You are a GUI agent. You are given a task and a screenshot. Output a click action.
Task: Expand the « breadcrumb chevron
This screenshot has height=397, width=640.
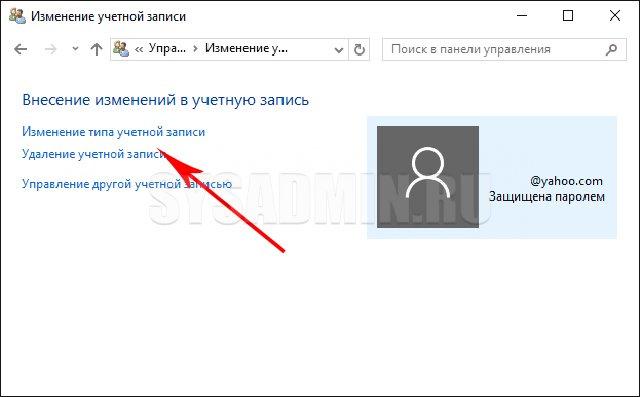139,49
